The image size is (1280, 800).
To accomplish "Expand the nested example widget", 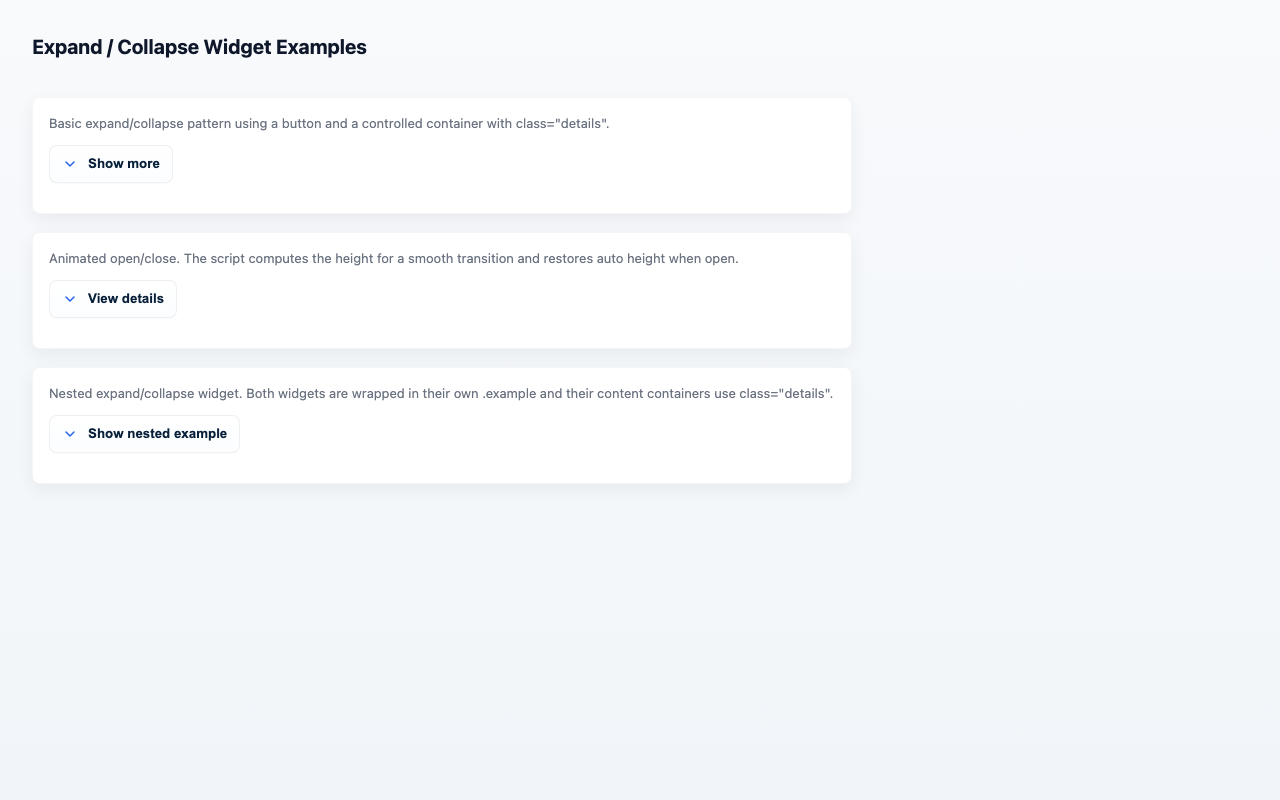I will pos(144,433).
